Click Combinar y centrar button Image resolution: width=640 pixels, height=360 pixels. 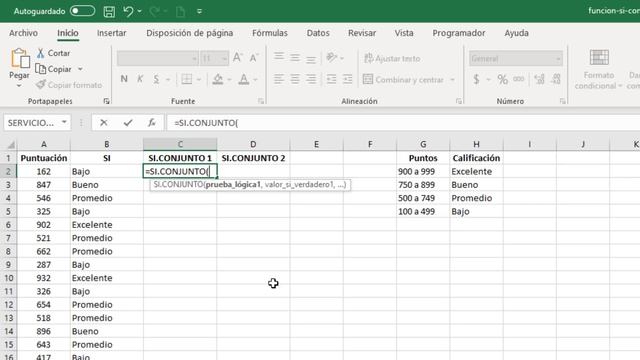click(x=404, y=80)
